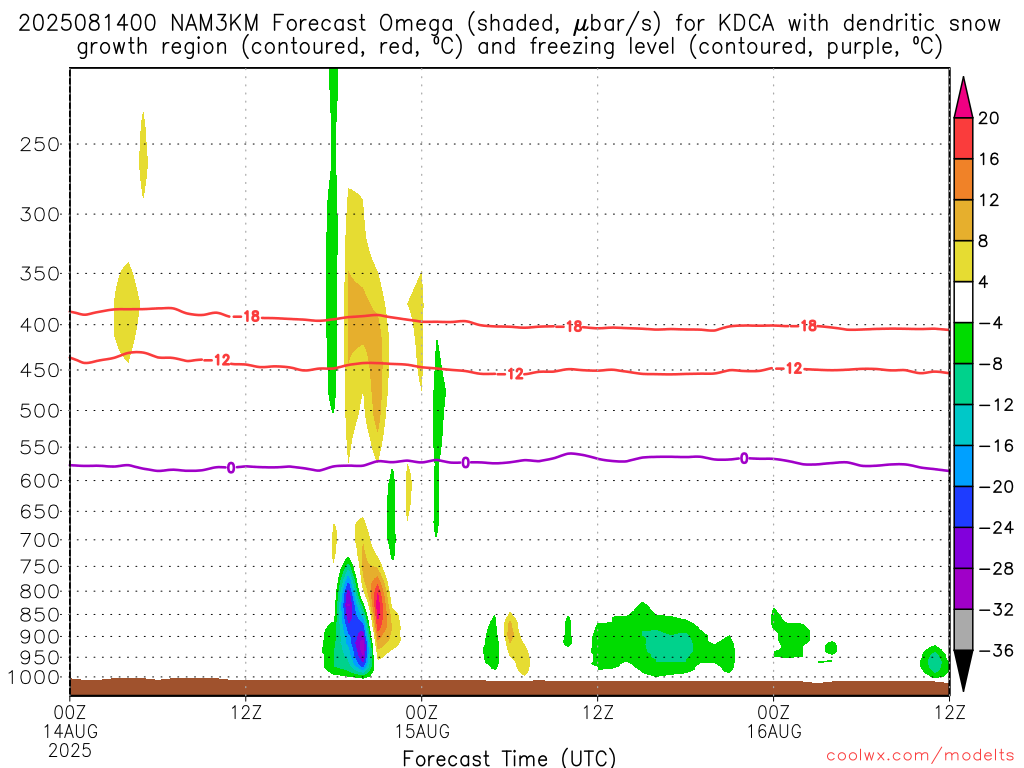Click the 750 pressure level label

point(40,567)
